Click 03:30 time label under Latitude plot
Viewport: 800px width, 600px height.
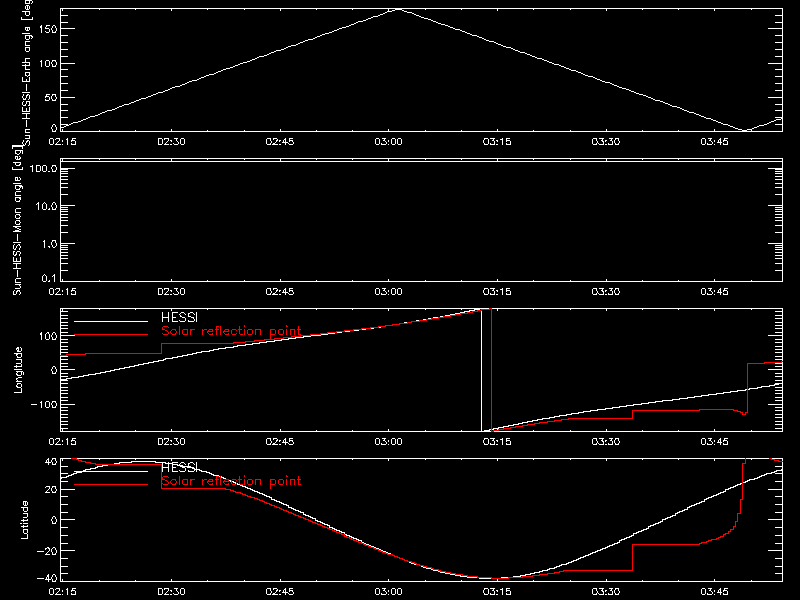pyautogui.click(x=606, y=591)
